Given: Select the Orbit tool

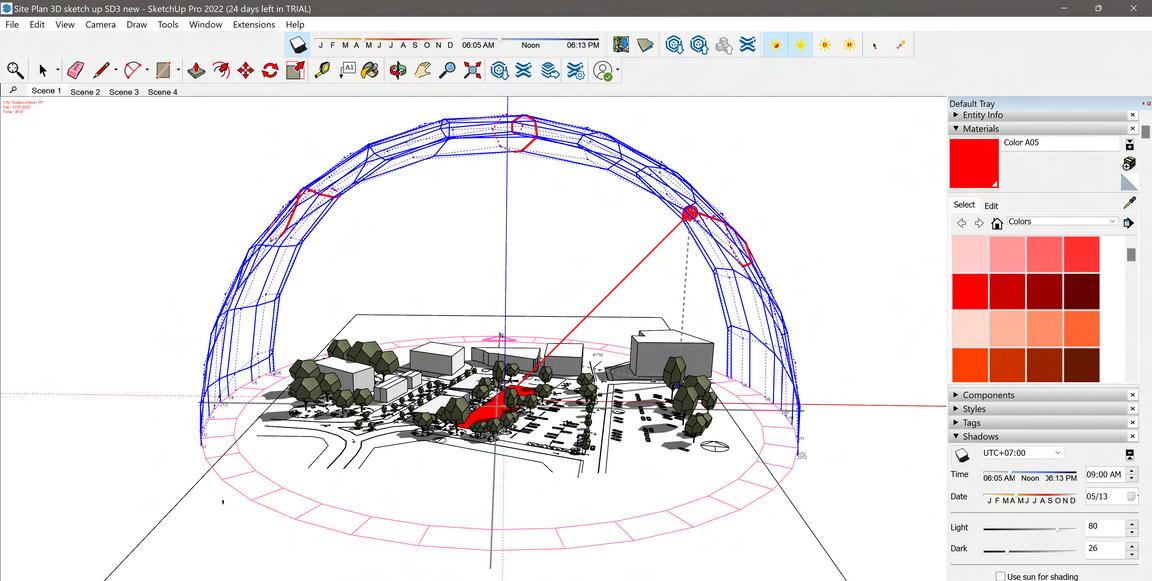Looking at the screenshot, I should (x=397, y=71).
